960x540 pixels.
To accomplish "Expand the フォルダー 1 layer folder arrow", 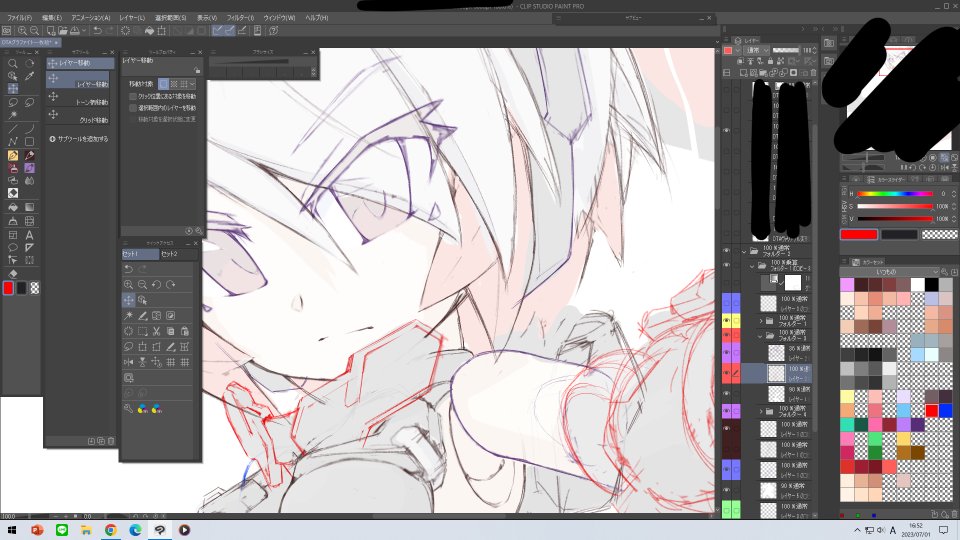I will 762,320.
